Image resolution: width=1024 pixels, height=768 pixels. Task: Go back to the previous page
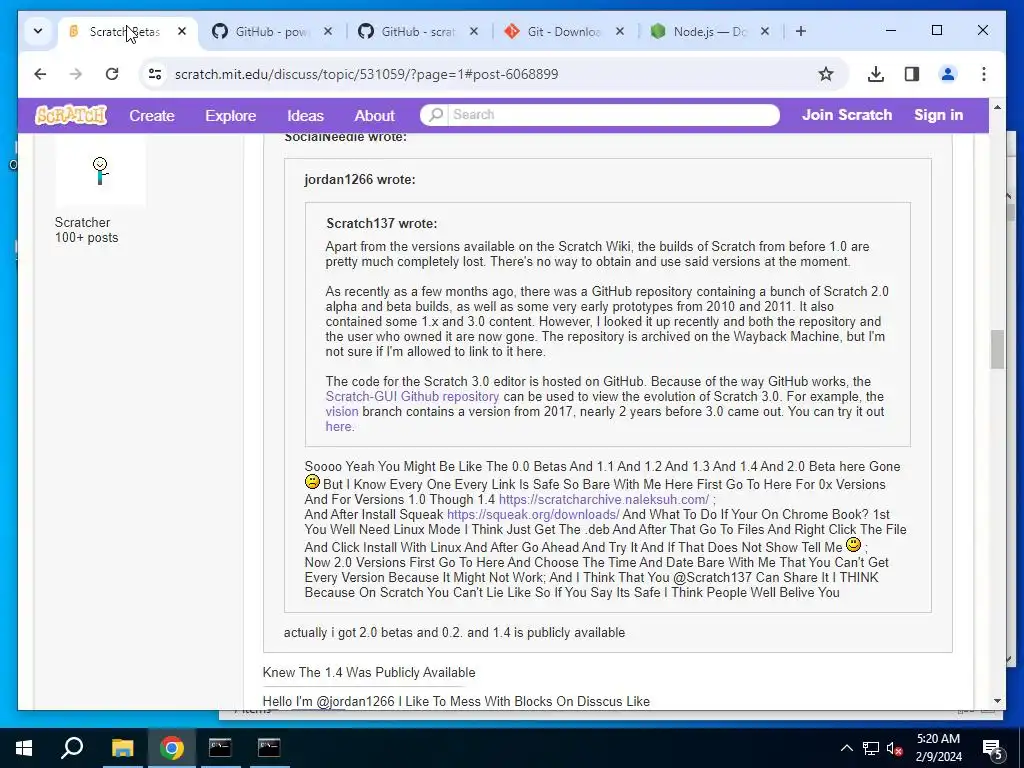[x=40, y=74]
